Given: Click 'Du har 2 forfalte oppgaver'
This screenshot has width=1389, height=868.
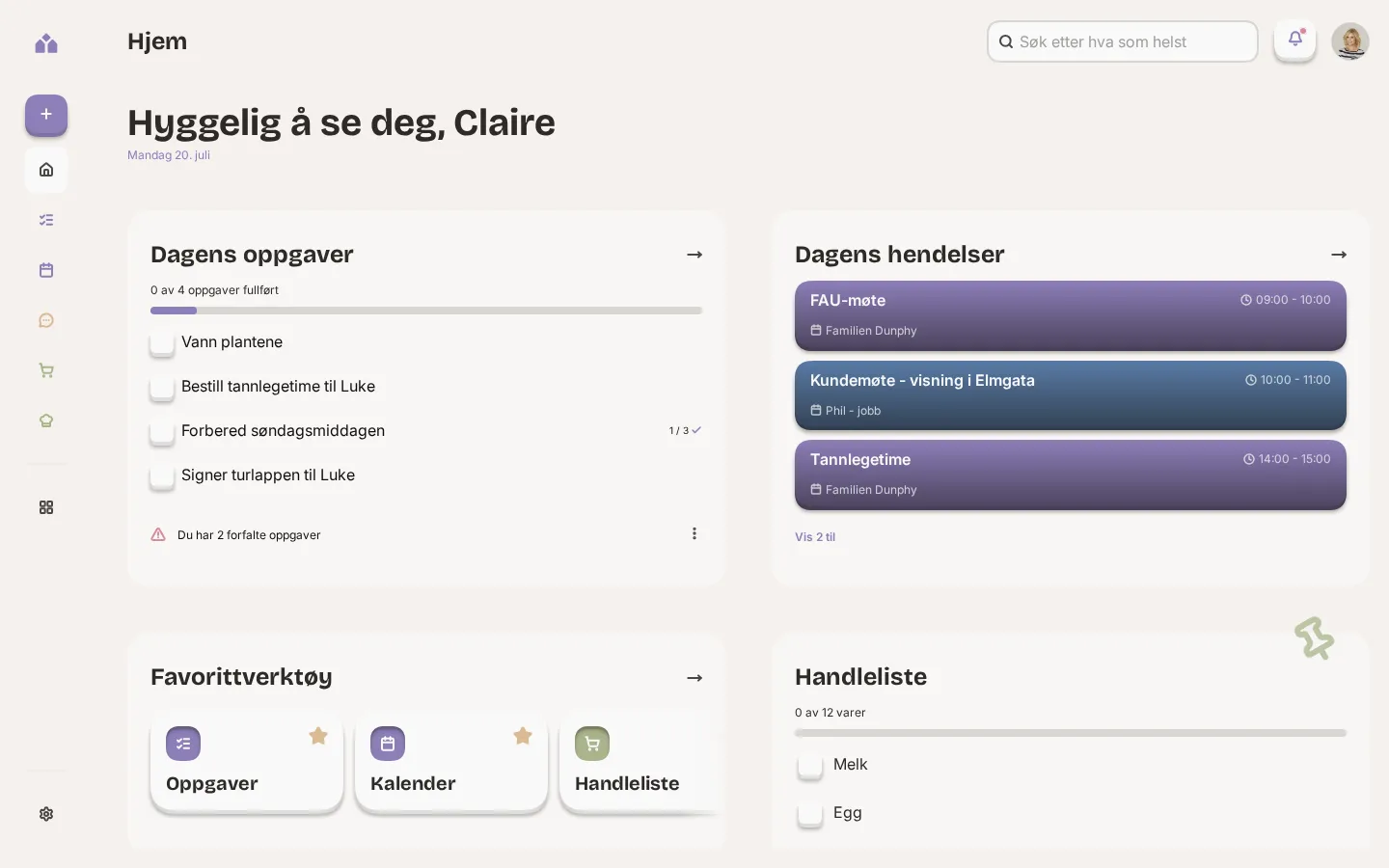Looking at the screenshot, I should click(249, 535).
